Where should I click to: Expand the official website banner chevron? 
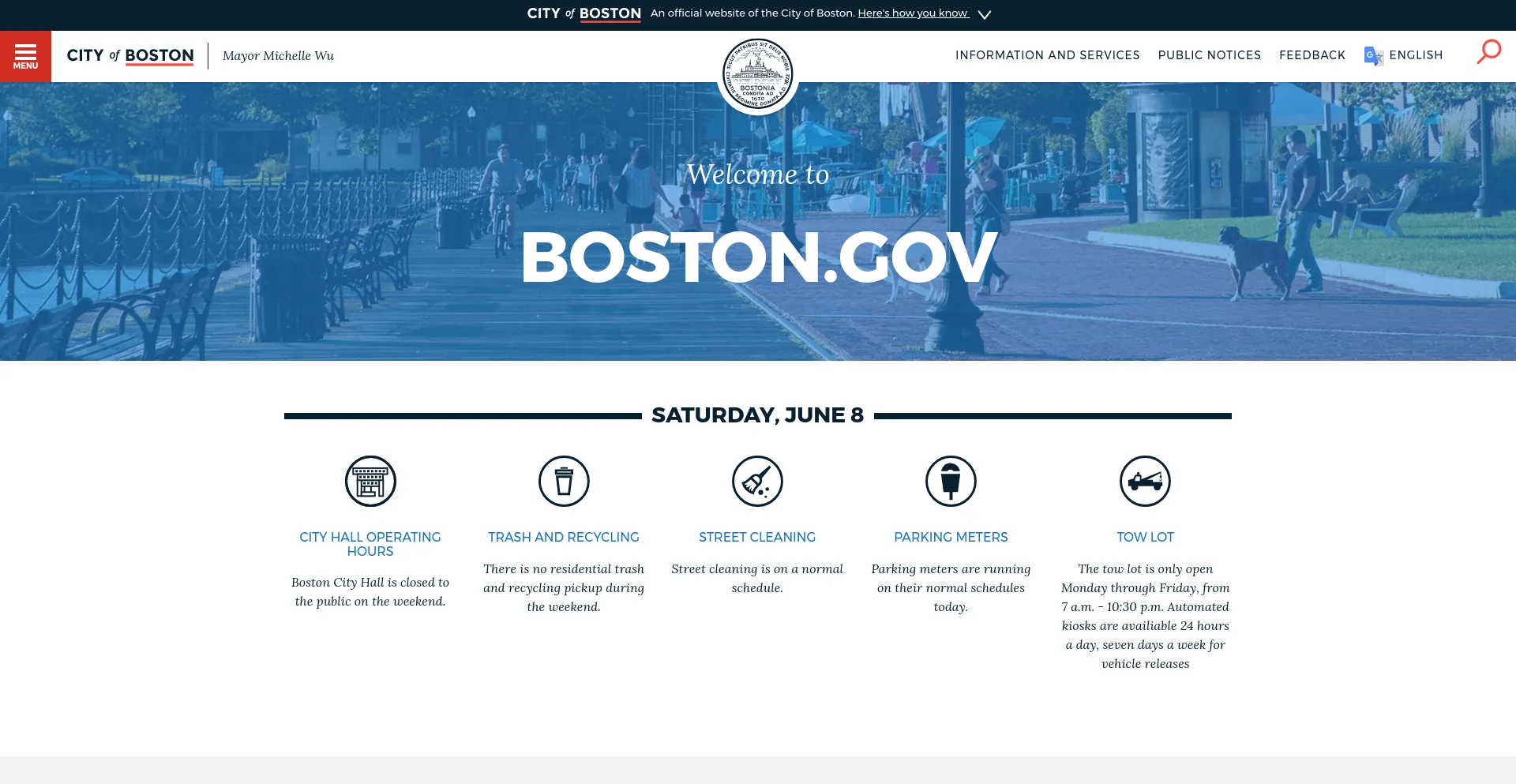tap(984, 14)
